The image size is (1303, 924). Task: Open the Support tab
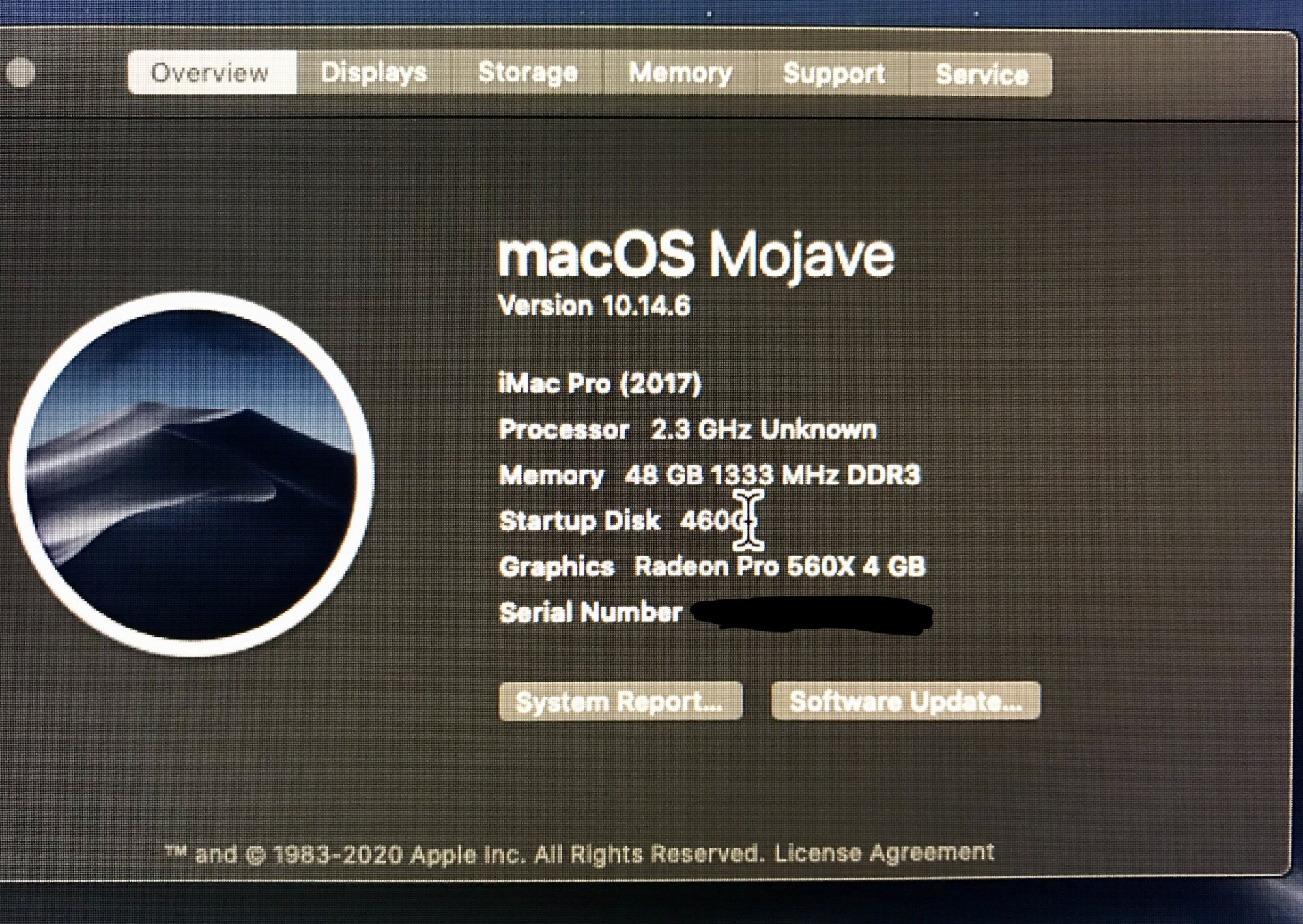click(834, 74)
